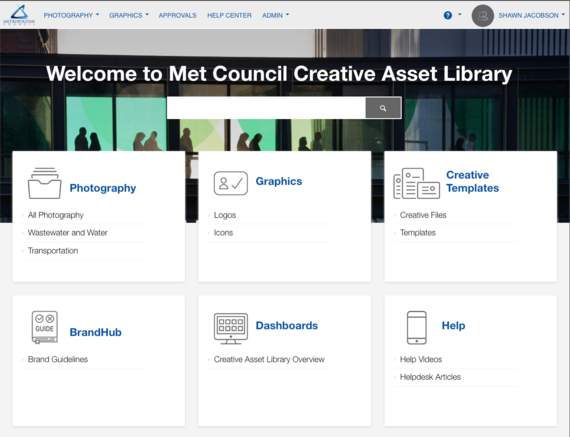
Task: Open the Graphics card heading
Action: point(279,181)
